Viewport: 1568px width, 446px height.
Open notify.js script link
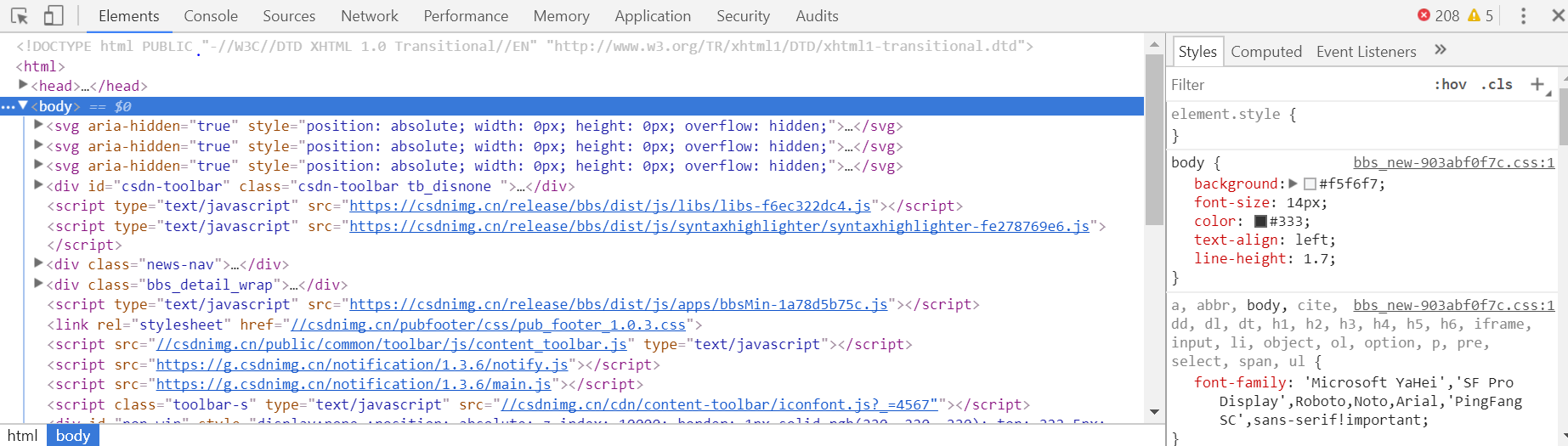pyautogui.click(x=362, y=364)
